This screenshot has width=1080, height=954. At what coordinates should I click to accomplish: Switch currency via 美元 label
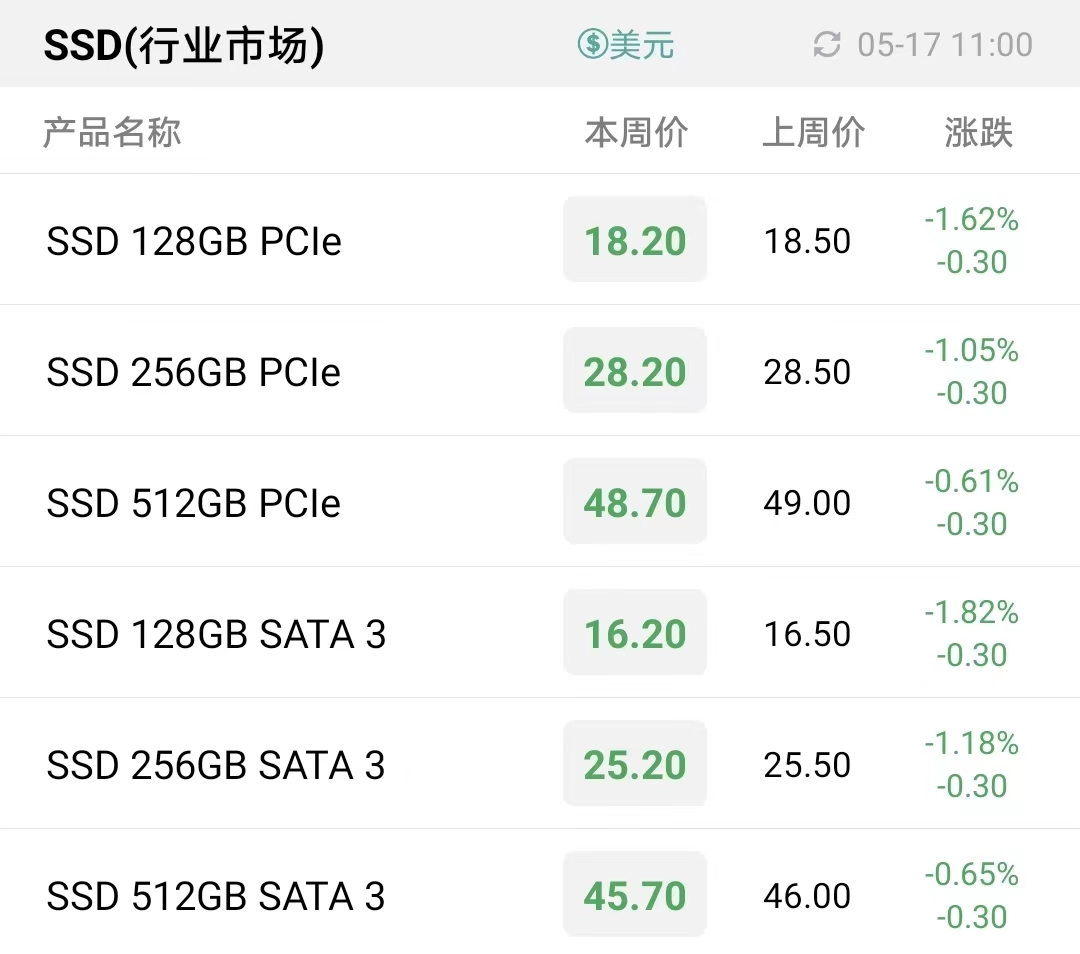641,45
